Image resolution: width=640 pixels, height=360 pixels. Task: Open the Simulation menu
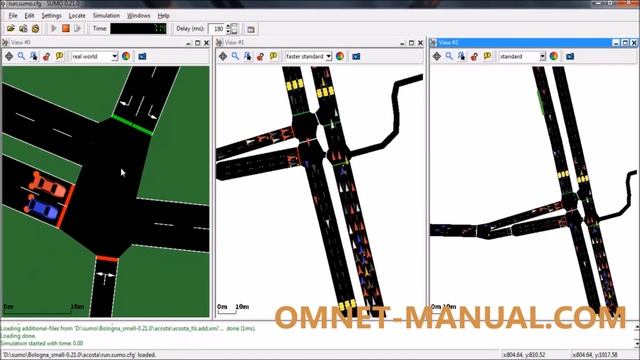point(106,16)
